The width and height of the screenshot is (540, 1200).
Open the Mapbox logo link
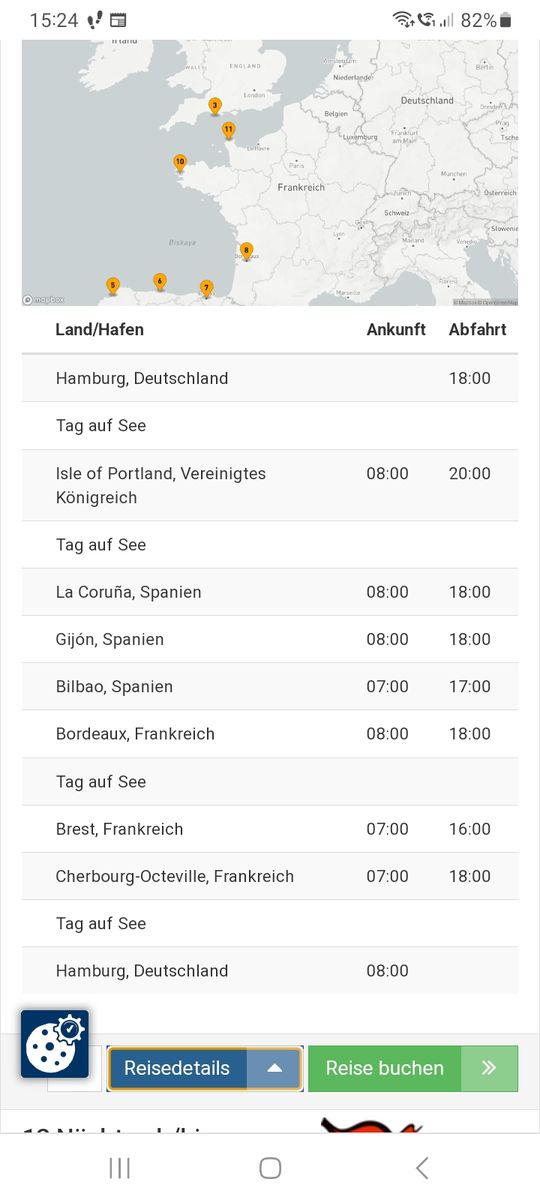(x=44, y=299)
